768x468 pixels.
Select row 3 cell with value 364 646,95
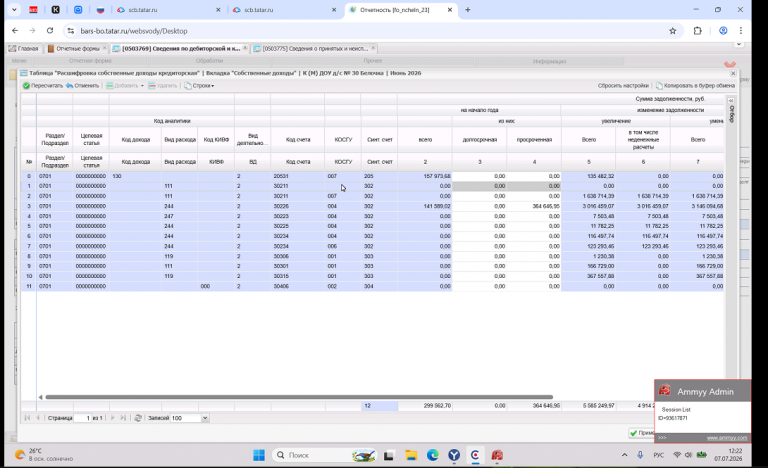(534, 206)
